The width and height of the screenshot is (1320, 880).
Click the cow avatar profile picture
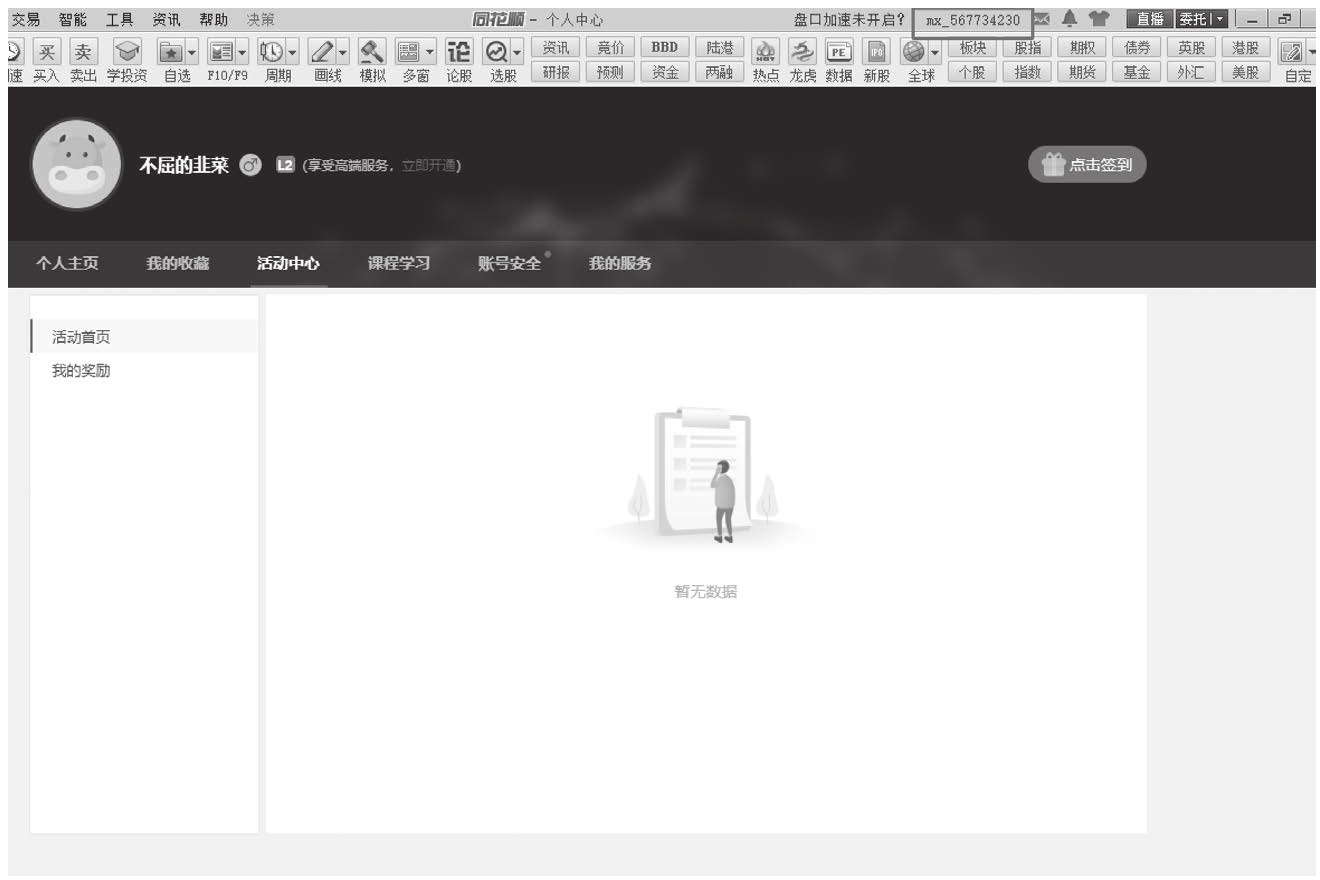click(77, 165)
